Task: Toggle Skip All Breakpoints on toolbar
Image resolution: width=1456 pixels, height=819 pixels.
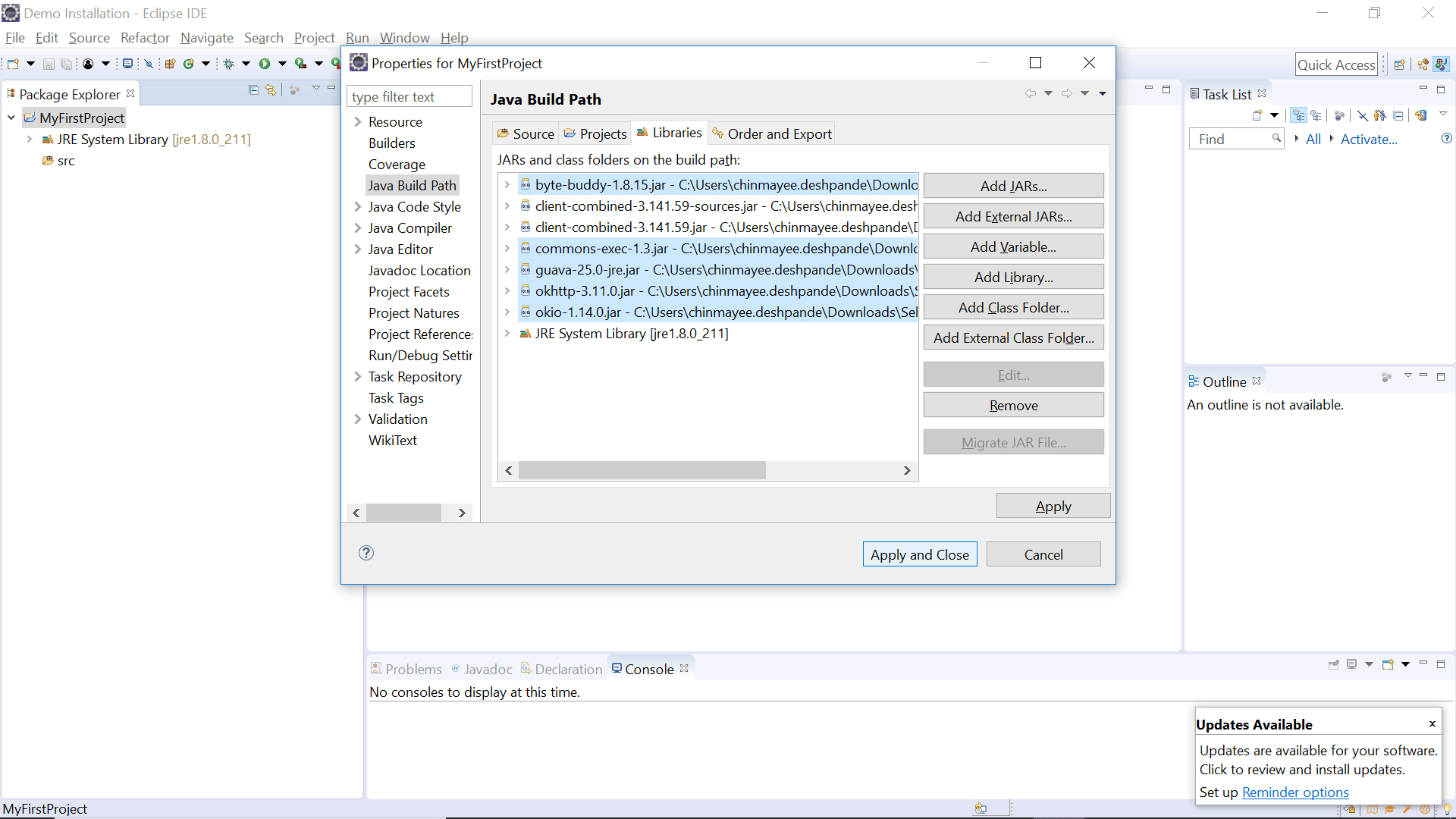Action: [149, 64]
